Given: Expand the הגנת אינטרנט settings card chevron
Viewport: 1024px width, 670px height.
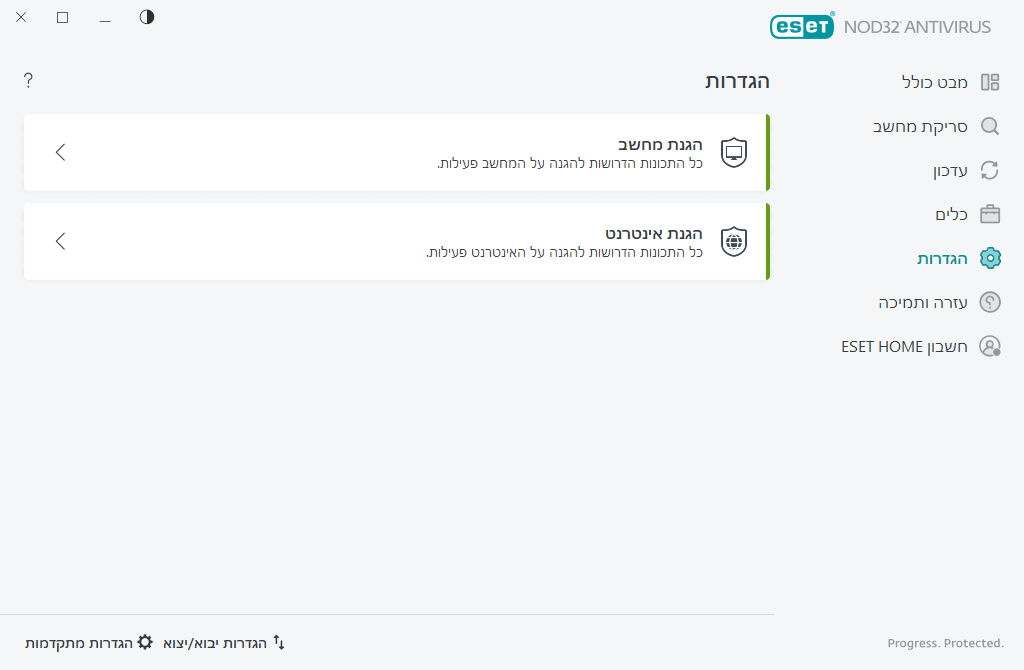Looking at the screenshot, I should click(60, 241).
